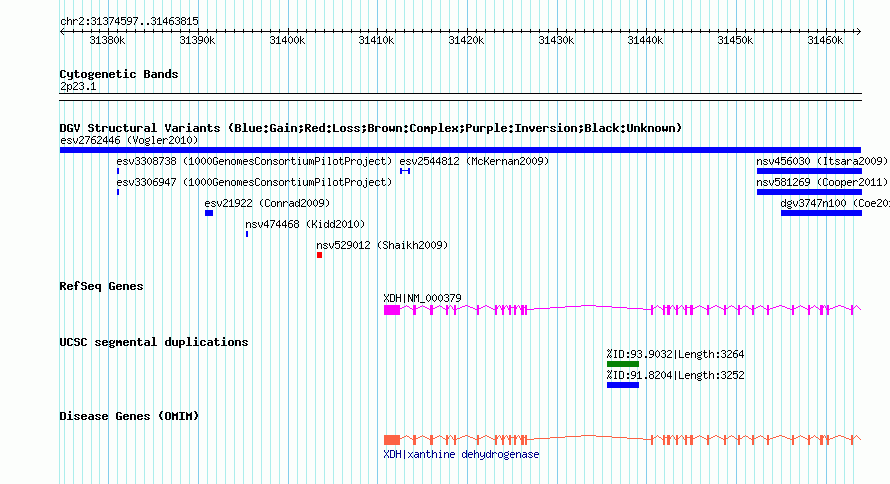Open the XDH|xanthine dehydrogenase OMIM link
This screenshot has width=890, height=484.
(x=461, y=454)
